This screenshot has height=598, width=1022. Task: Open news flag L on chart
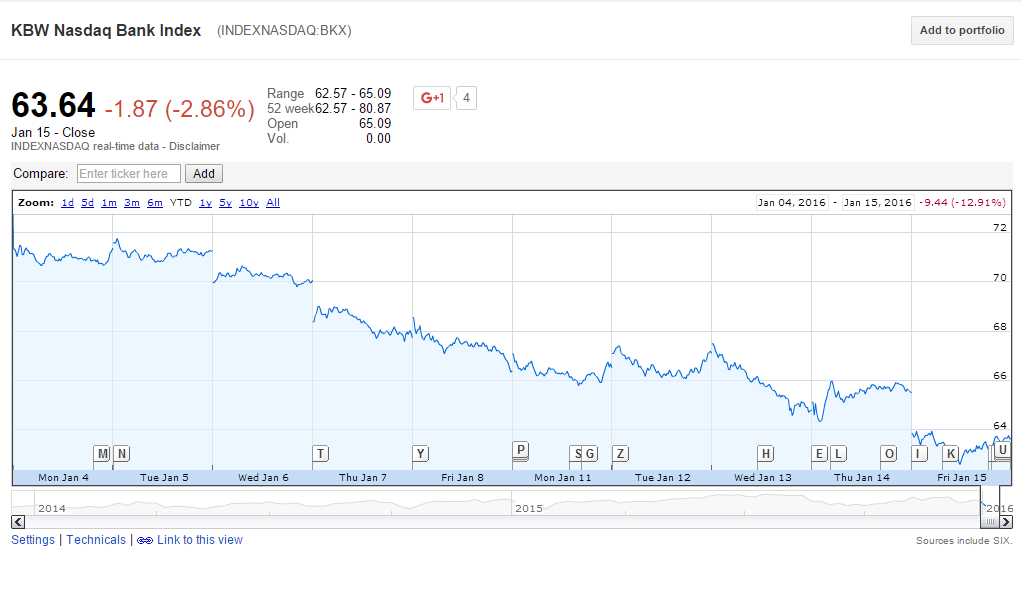coord(838,454)
